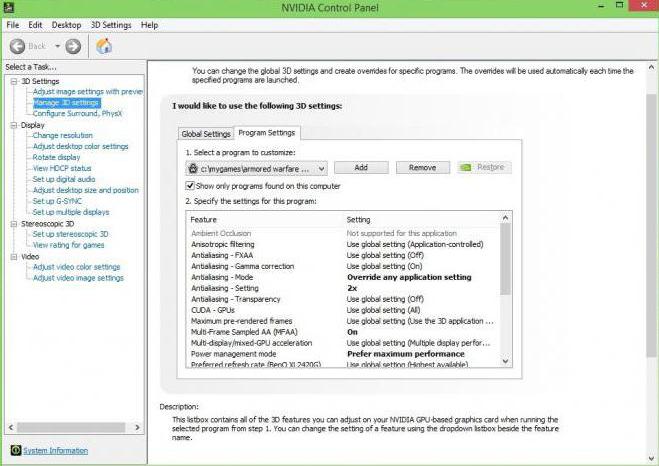Open Adjust video color settings
This screenshot has height=466, width=659.
[x=76, y=267]
